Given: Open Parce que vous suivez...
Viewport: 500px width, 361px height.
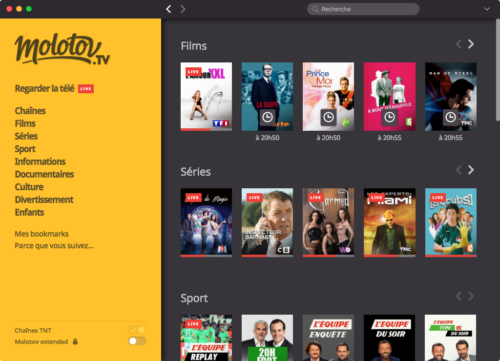Looking at the screenshot, I should click(x=54, y=246).
